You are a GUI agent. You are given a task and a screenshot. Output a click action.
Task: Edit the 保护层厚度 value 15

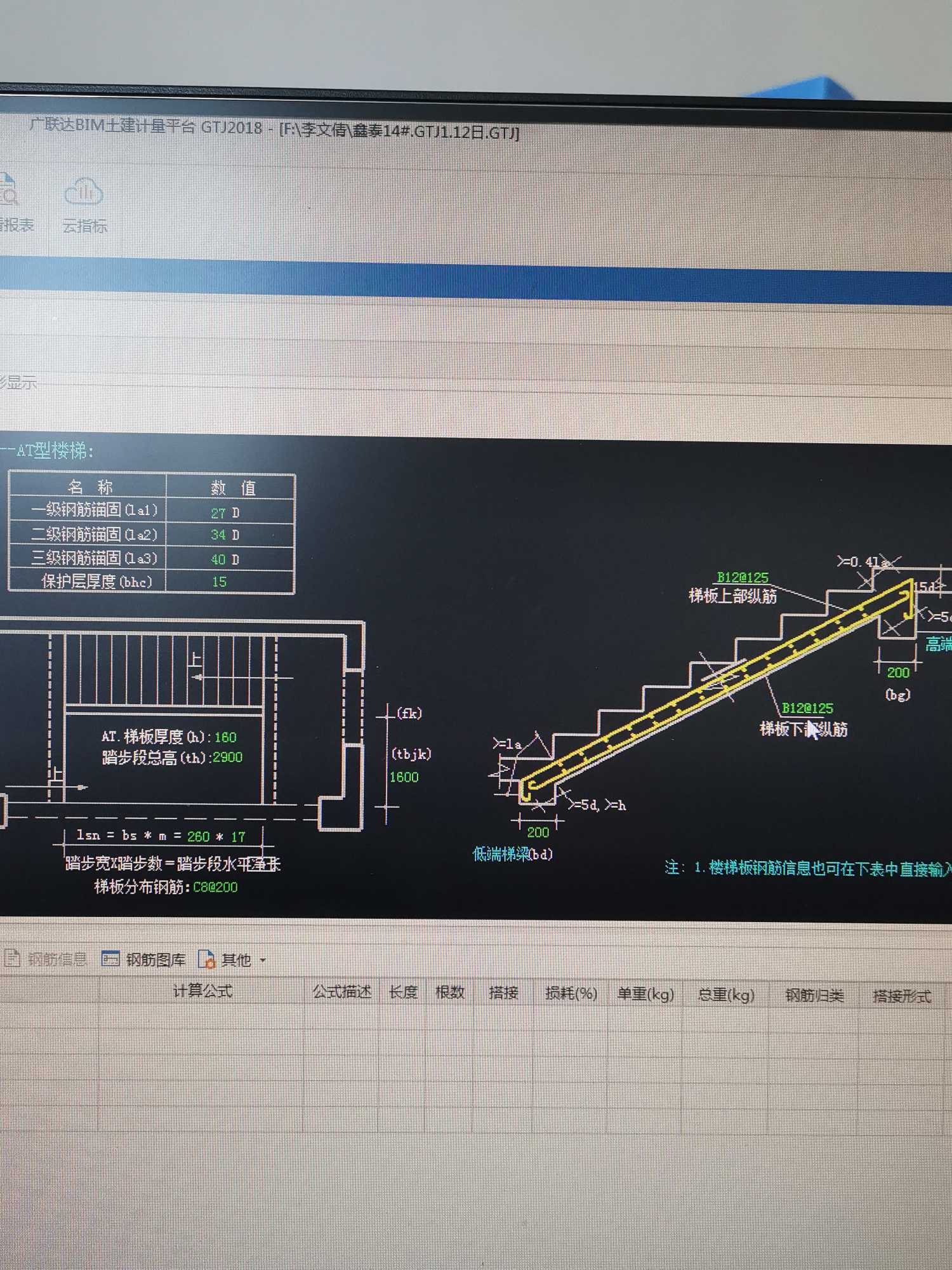tap(219, 582)
